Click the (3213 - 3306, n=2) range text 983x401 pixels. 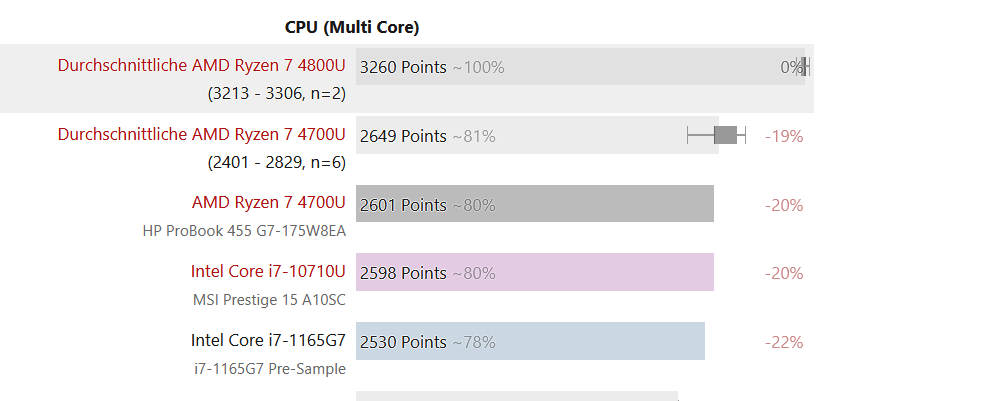[276, 93]
